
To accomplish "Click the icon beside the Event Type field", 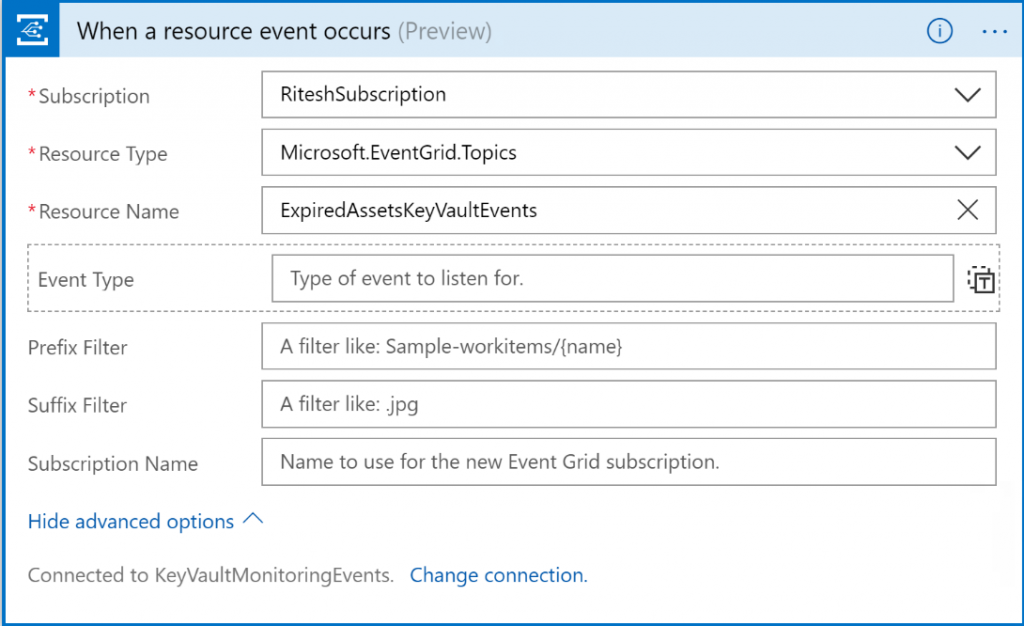I will (981, 280).
